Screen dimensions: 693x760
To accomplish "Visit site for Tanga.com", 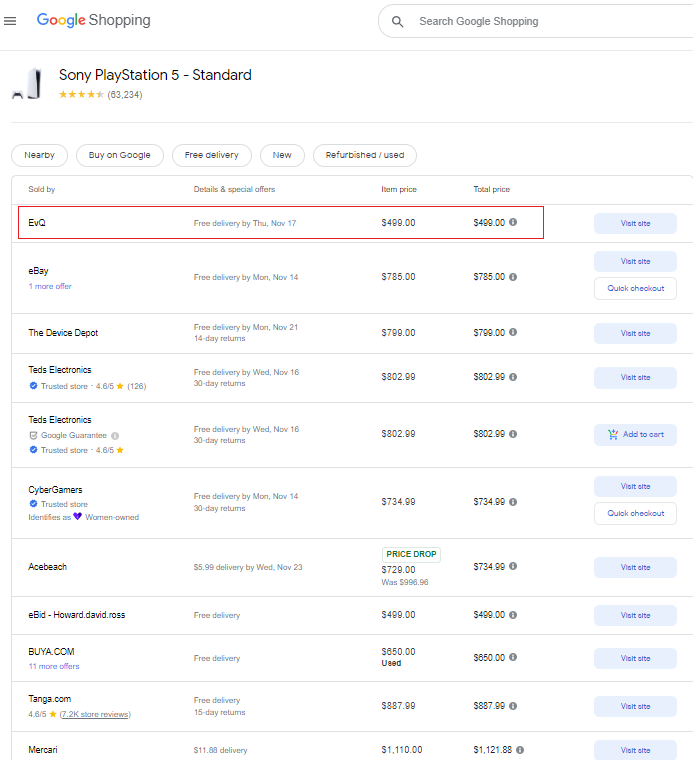I will [x=635, y=707].
